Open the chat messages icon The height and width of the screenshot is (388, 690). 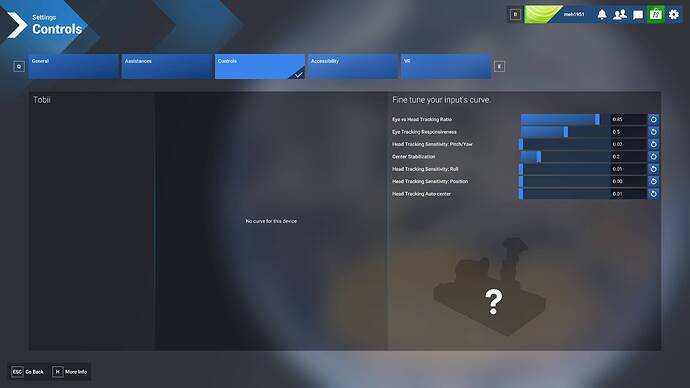pos(638,15)
